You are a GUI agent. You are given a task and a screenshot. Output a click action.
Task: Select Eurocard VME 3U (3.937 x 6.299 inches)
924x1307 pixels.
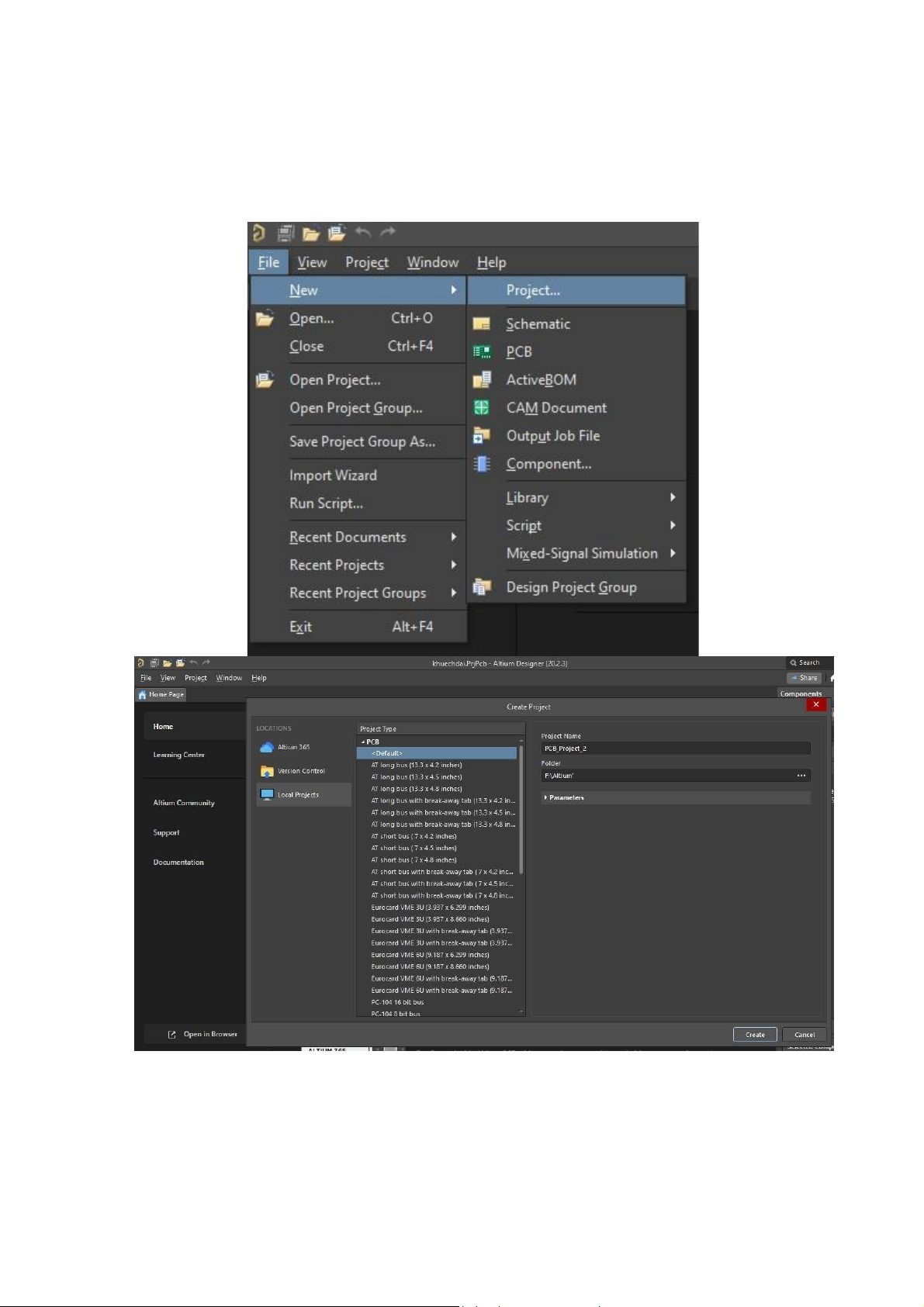point(430,907)
